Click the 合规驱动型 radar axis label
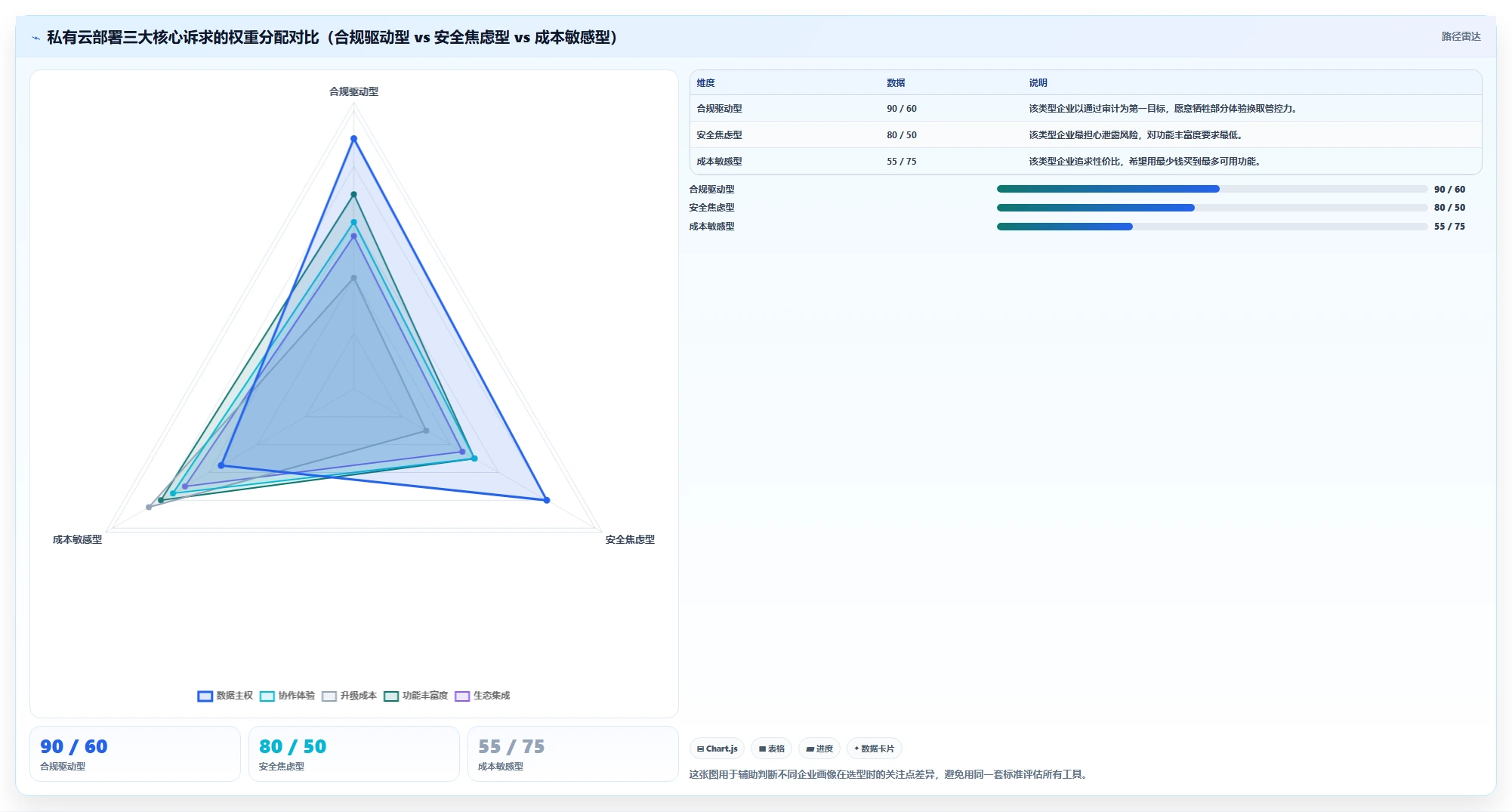Screen dimensions: 1512x812 click(x=353, y=91)
